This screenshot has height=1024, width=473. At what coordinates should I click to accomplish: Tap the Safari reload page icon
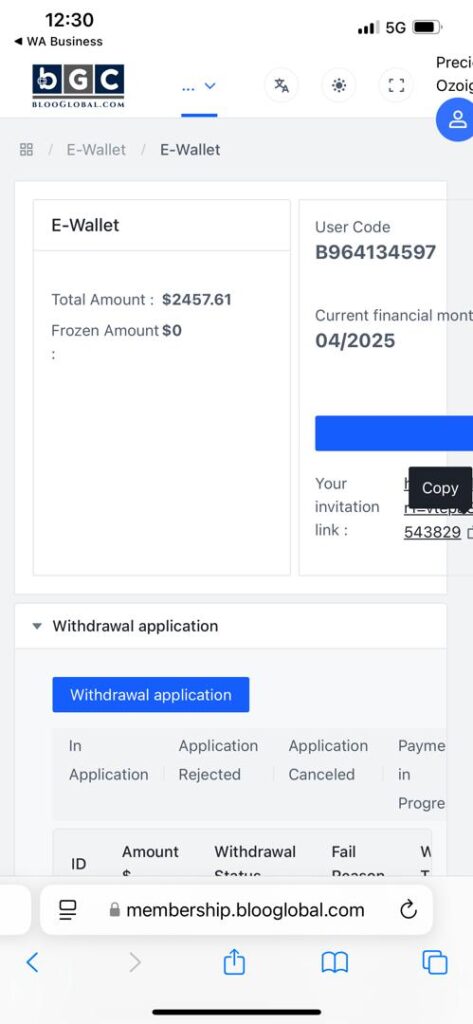[408, 909]
